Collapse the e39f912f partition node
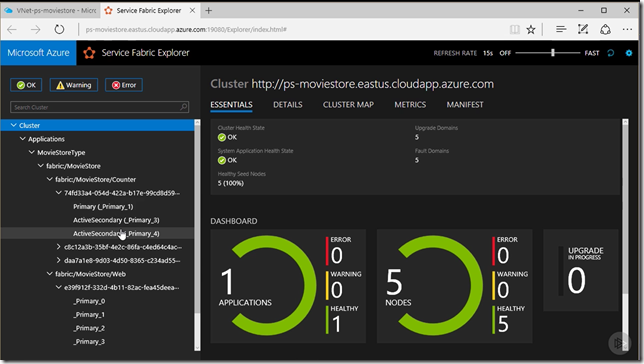Screen dimensions: 644x364 (x=59, y=287)
